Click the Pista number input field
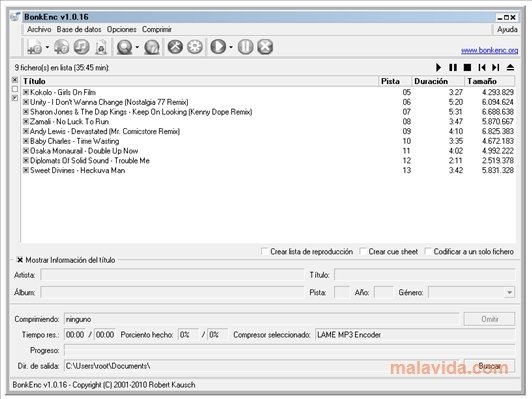This screenshot has height=399, width=532. click(x=342, y=292)
